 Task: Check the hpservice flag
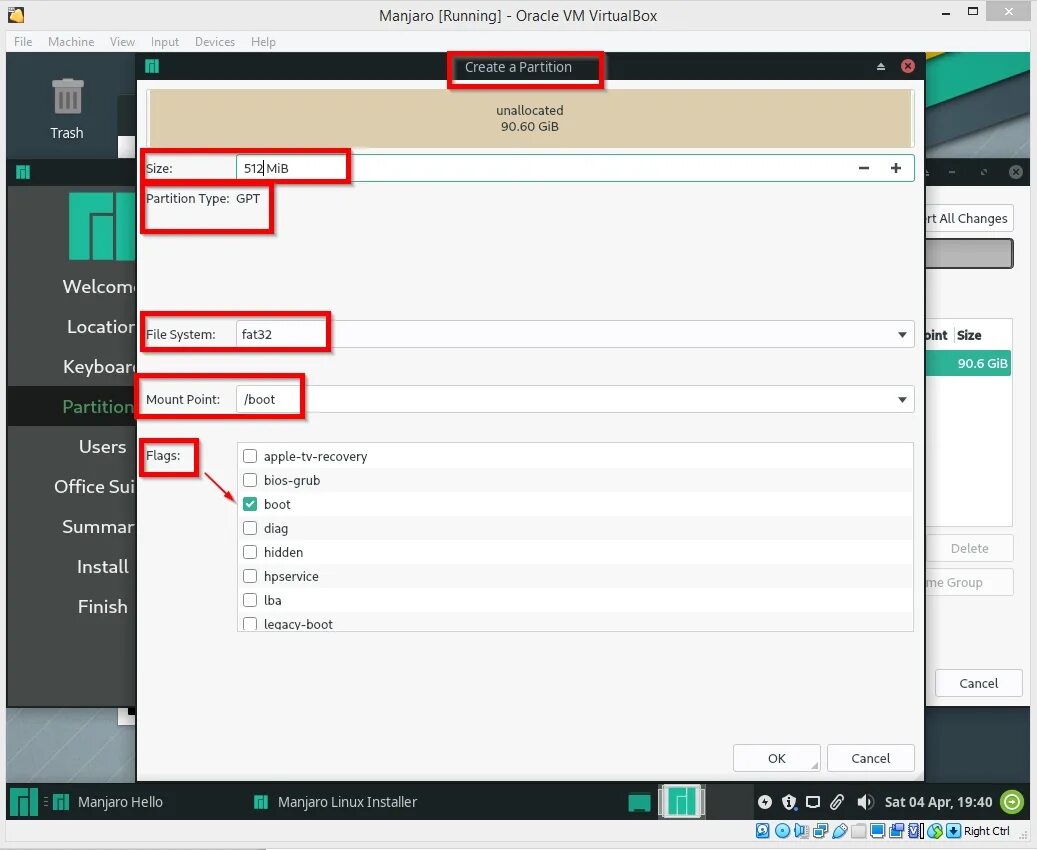(x=250, y=576)
